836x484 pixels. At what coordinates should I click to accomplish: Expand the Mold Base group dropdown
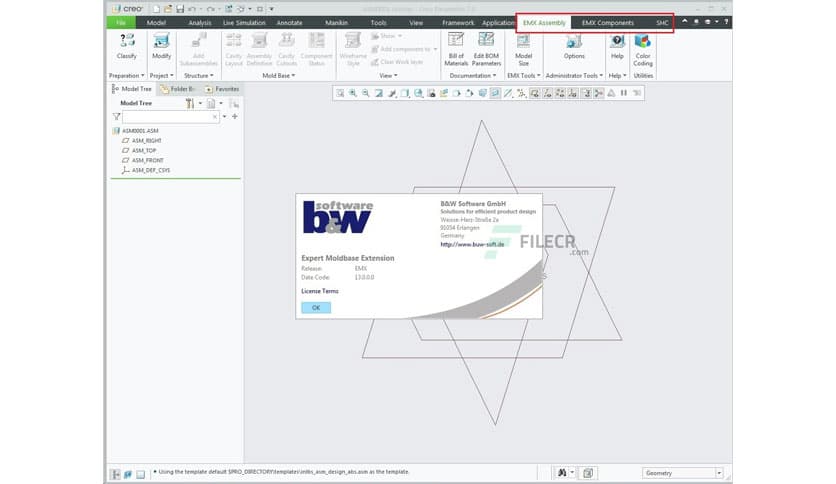tap(279, 76)
